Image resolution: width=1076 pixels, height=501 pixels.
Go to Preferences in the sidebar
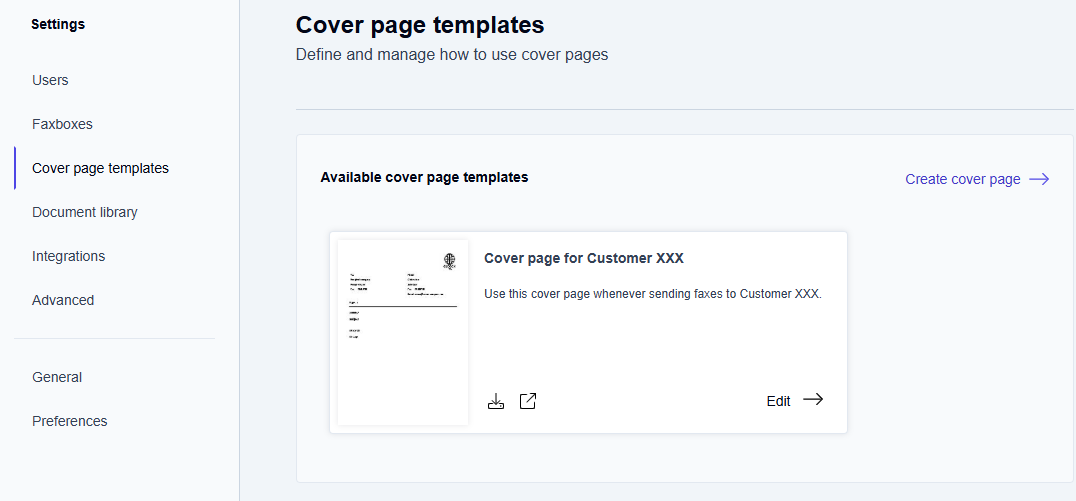click(69, 421)
